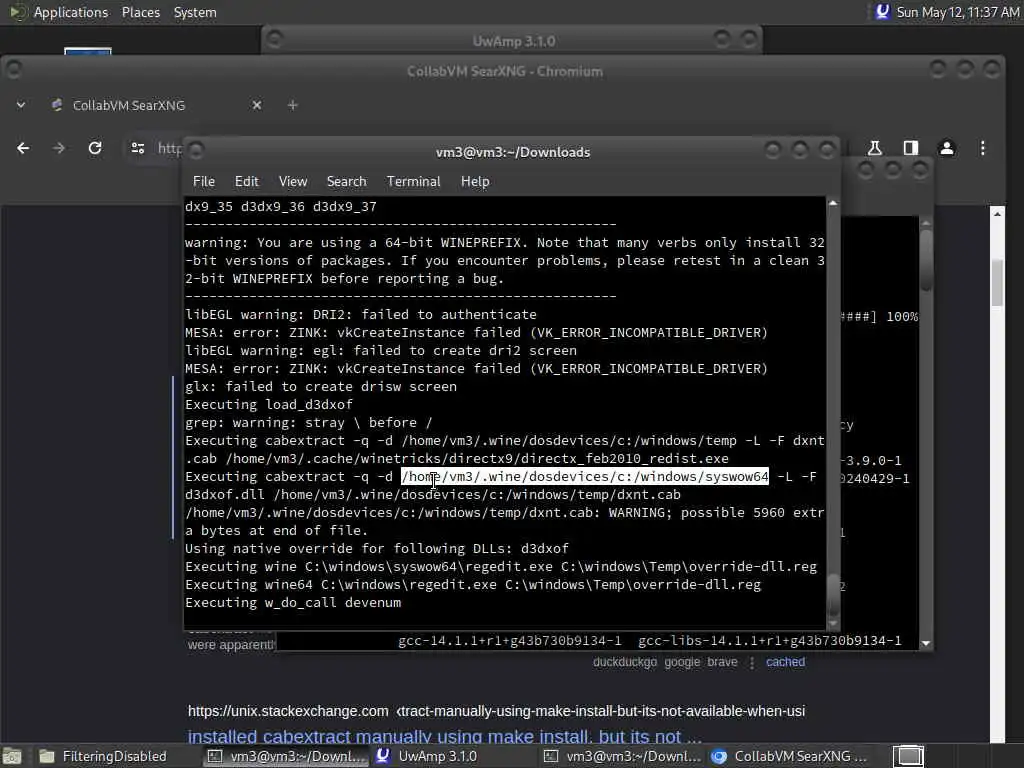Switch to UwAmp 3.1.0 taskbar item
This screenshot has height=768, width=1024.
(x=428, y=756)
